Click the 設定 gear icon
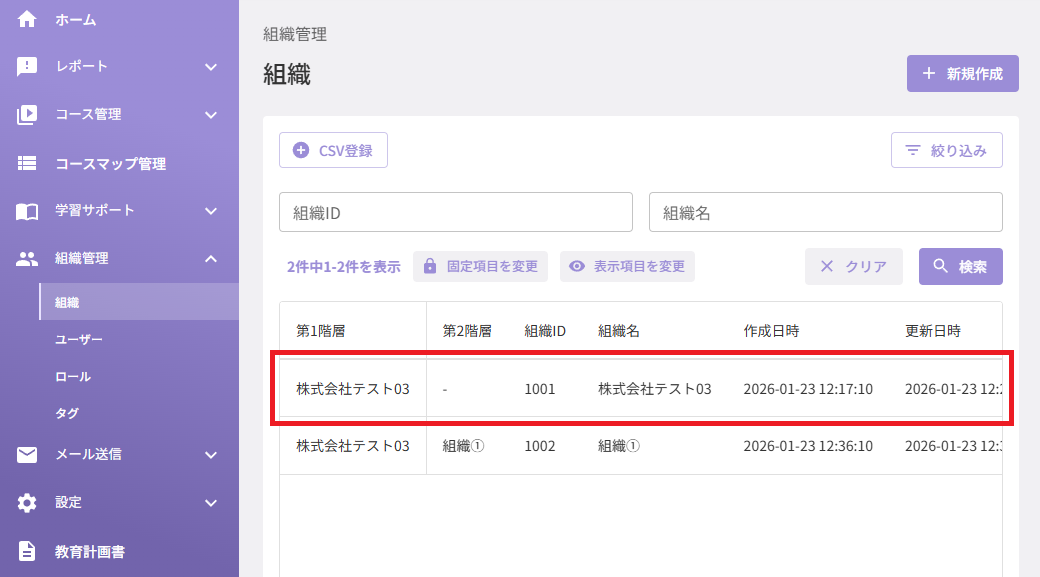The image size is (1040, 577). point(27,503)
